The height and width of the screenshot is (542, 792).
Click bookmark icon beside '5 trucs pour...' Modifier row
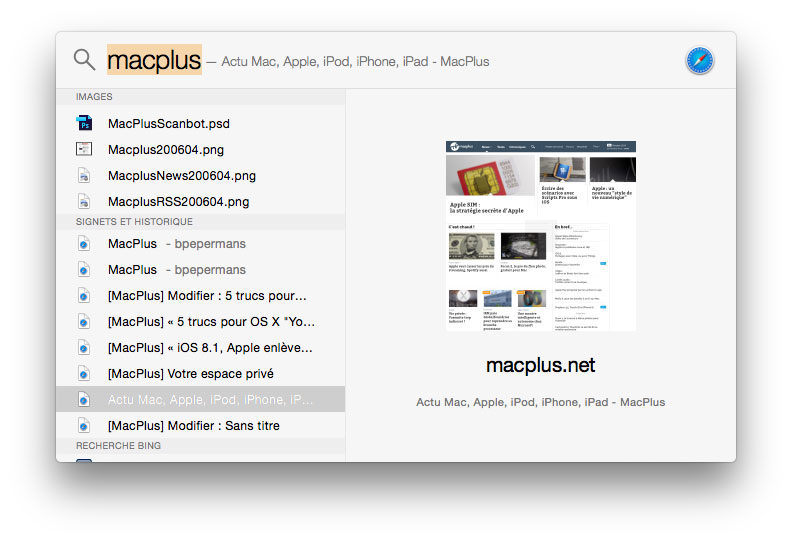84,295
